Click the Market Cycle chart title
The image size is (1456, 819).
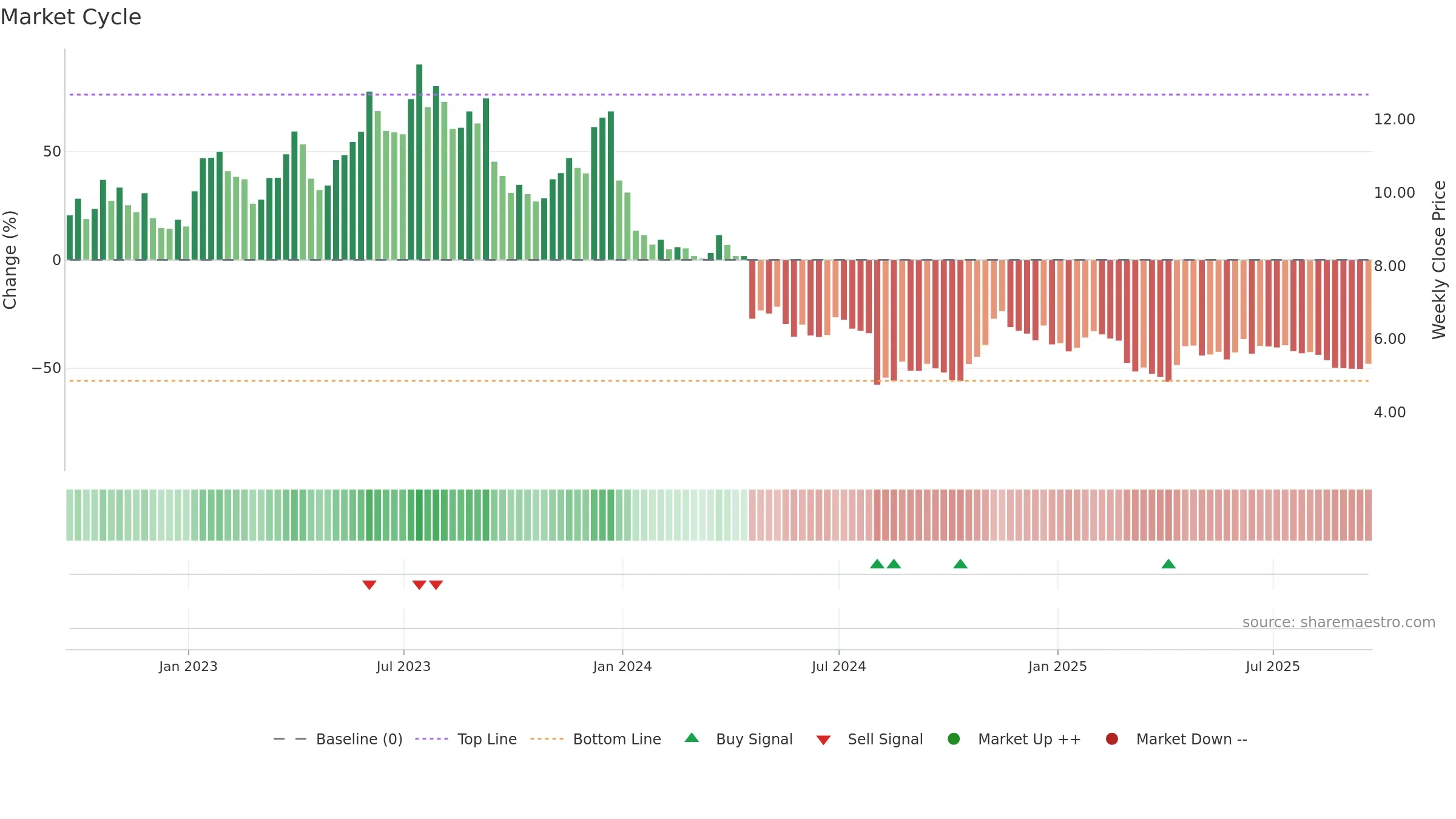71,17
